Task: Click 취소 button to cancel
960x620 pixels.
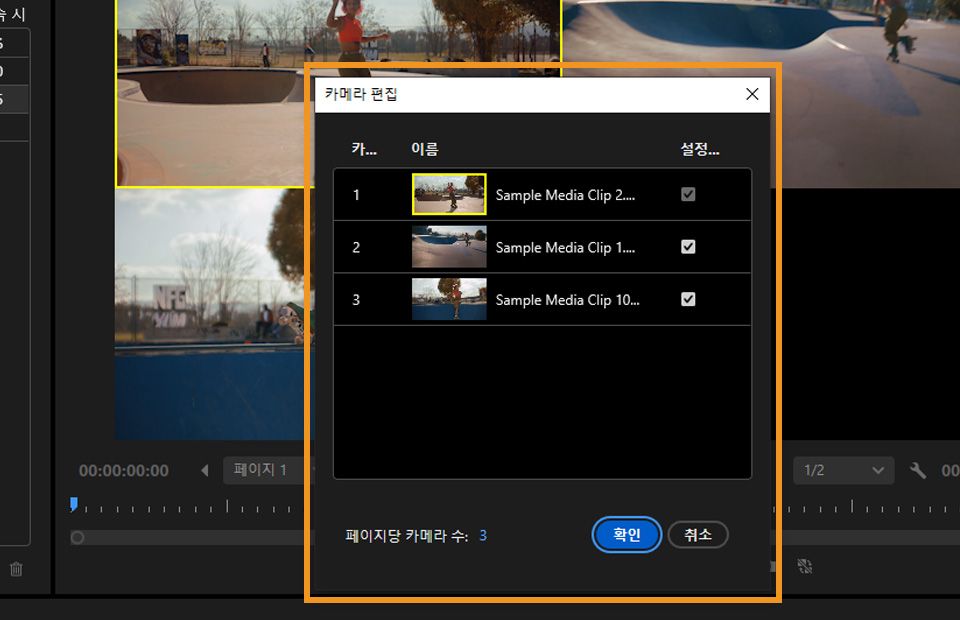Action: tap(698, 534)
